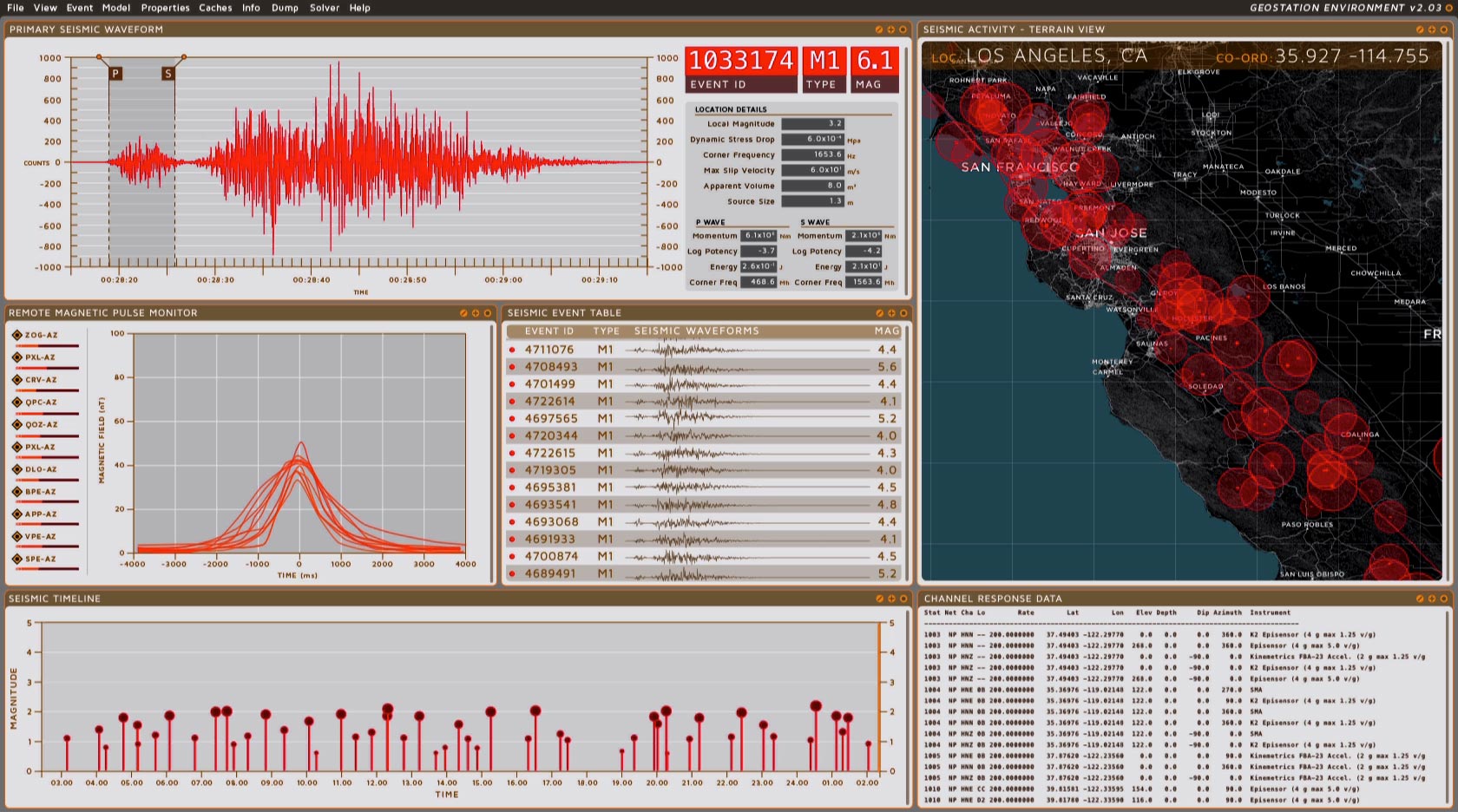
Task: Expand Remote Magnetic Pulse Monitor via plus icon
Action: [475, 313]
